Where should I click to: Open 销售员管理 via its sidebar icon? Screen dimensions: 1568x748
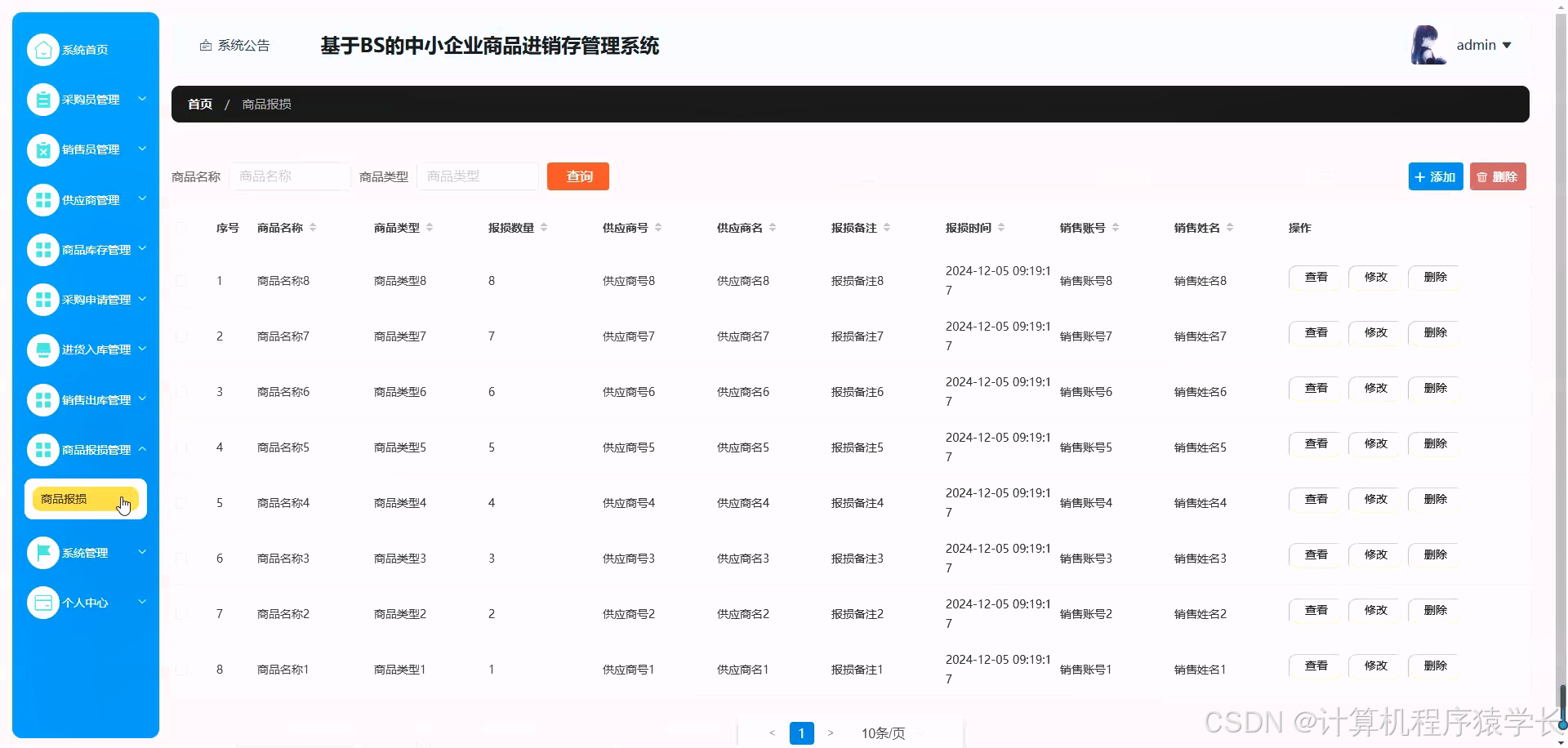point(43,149)
